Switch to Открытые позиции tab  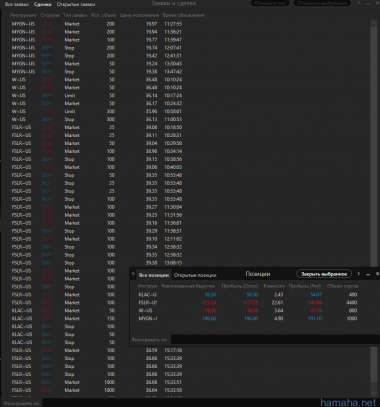pyautogui.click(x=195, y=275)
